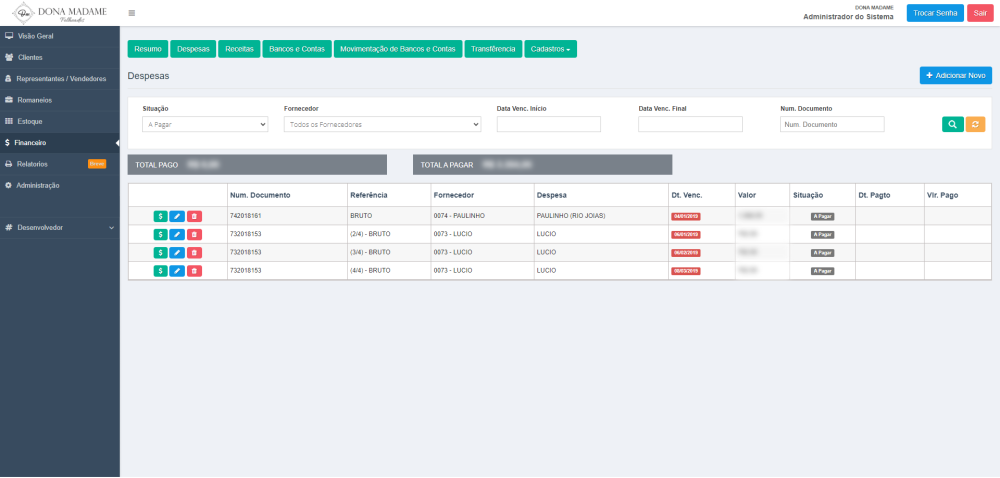The height and width of the screenshot is (478, 1000).
Task: Open Estoque in the sidebar
Action: click(30, 121)
